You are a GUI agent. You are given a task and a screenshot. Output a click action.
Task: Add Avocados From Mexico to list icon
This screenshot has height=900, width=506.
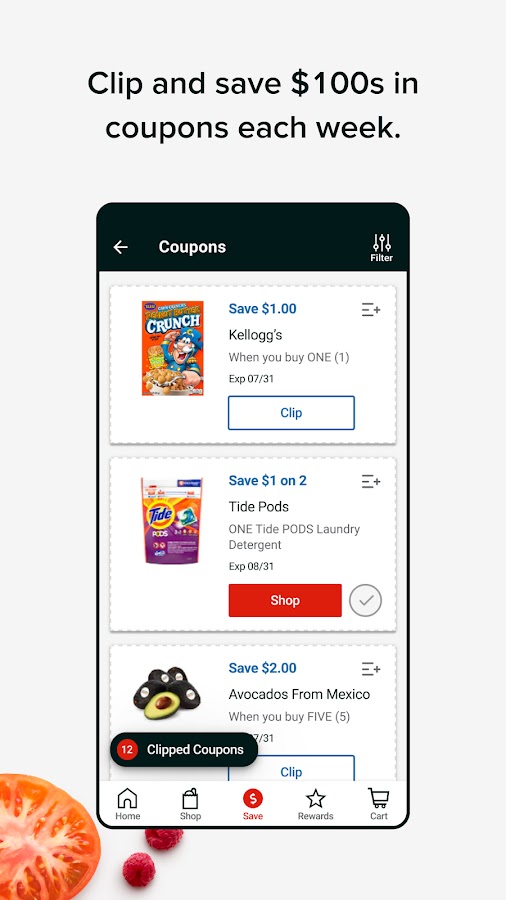(x=371, y=669)
